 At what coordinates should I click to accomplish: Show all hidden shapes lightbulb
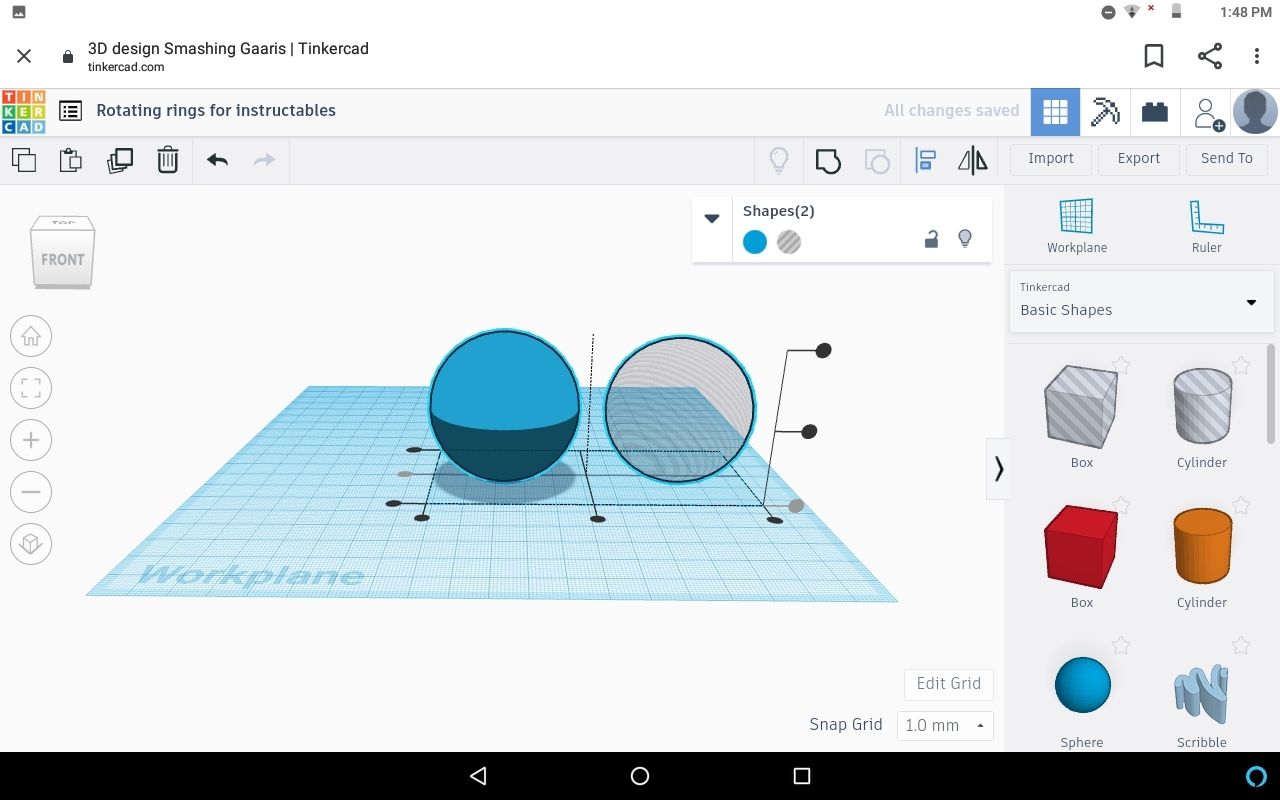click(x=778, y=160)
